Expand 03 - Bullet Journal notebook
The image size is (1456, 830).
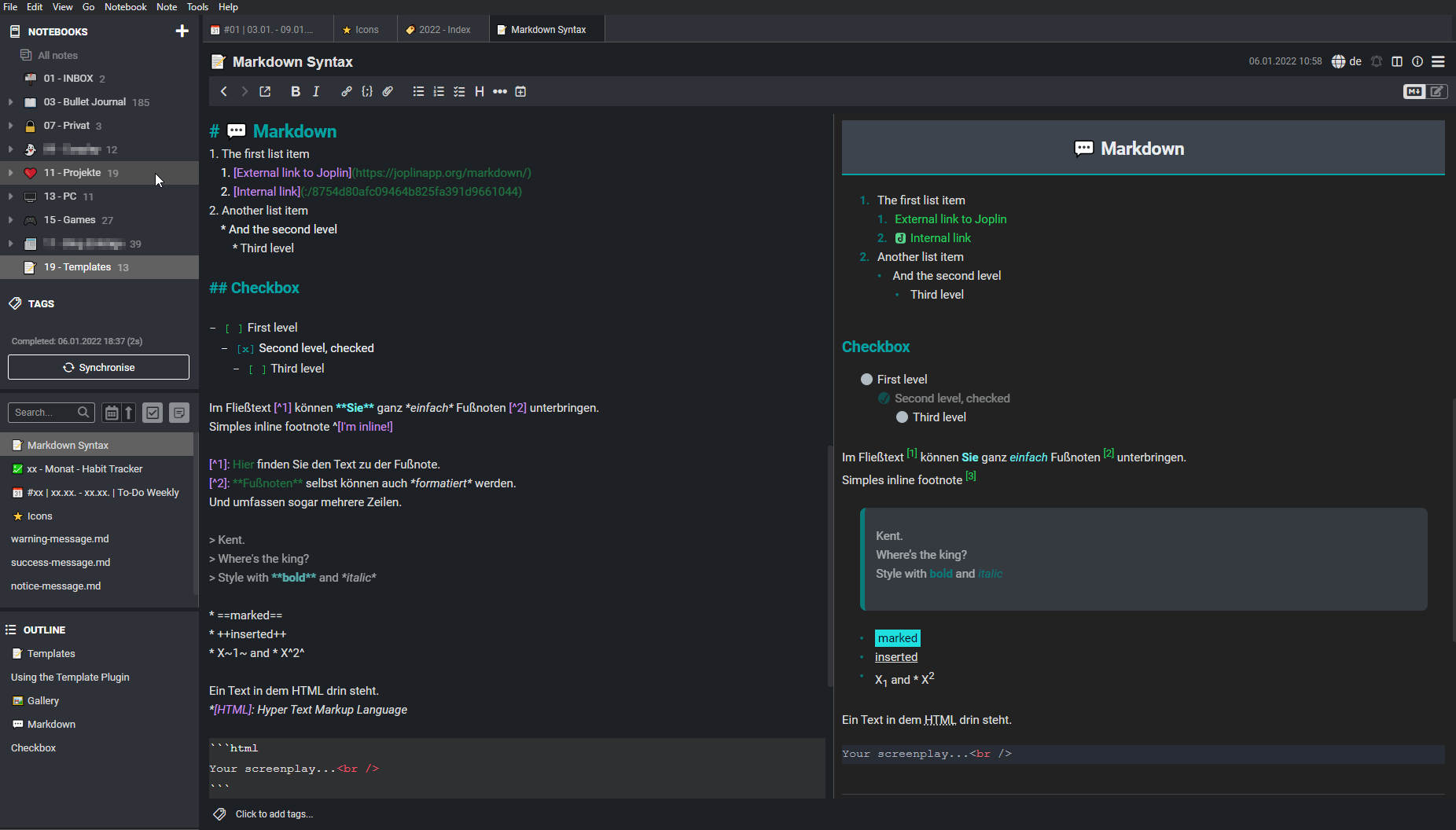point(10,102)
